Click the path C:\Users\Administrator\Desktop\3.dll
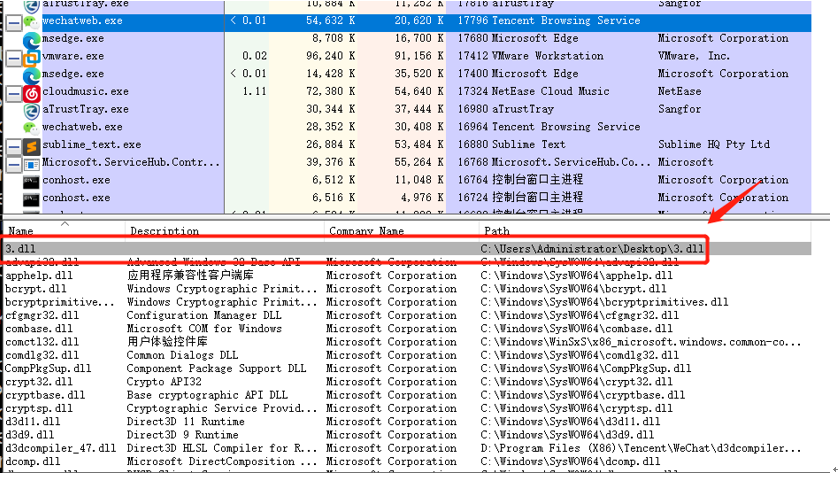The width and height of the screenshot is (838, 481). 592,249
